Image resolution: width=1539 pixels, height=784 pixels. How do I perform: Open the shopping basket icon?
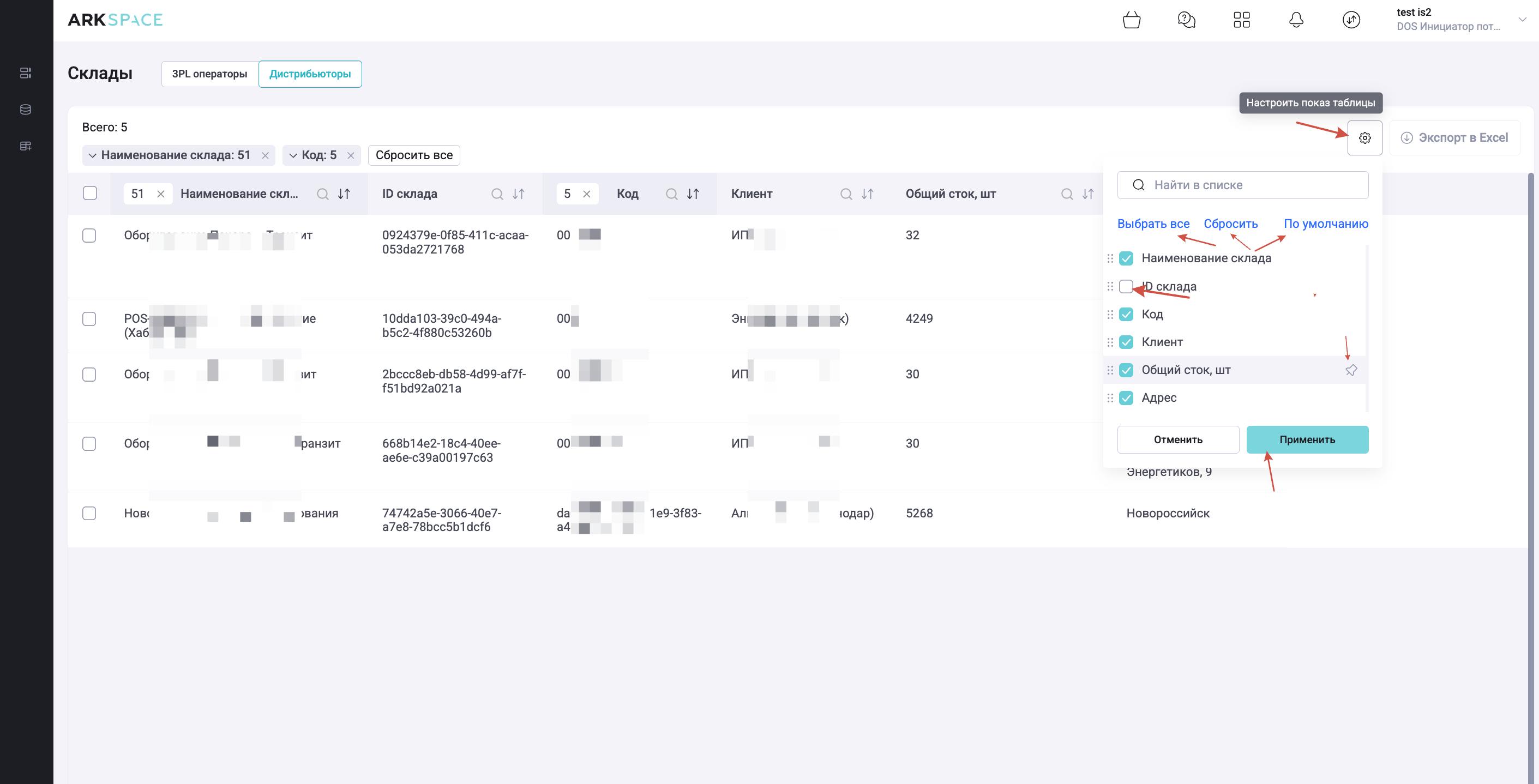1131,20
